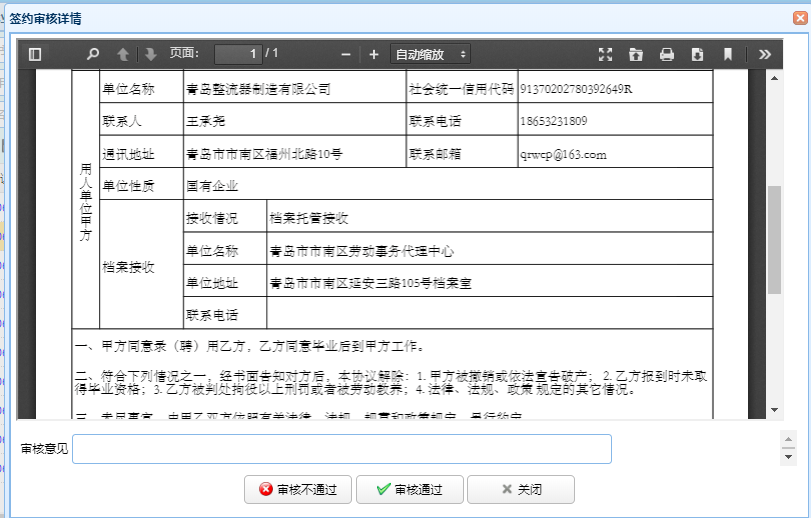
Task: Zoom out with the minus icon
Action: pyautogui.click(x=346, y=54)
